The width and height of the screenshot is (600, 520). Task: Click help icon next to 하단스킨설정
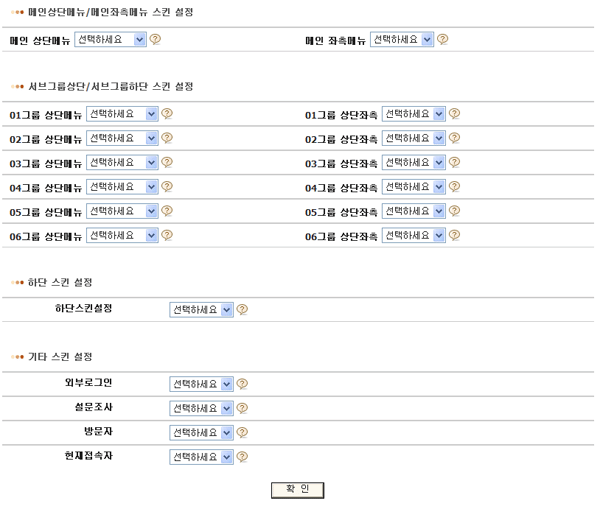[242, 310]
